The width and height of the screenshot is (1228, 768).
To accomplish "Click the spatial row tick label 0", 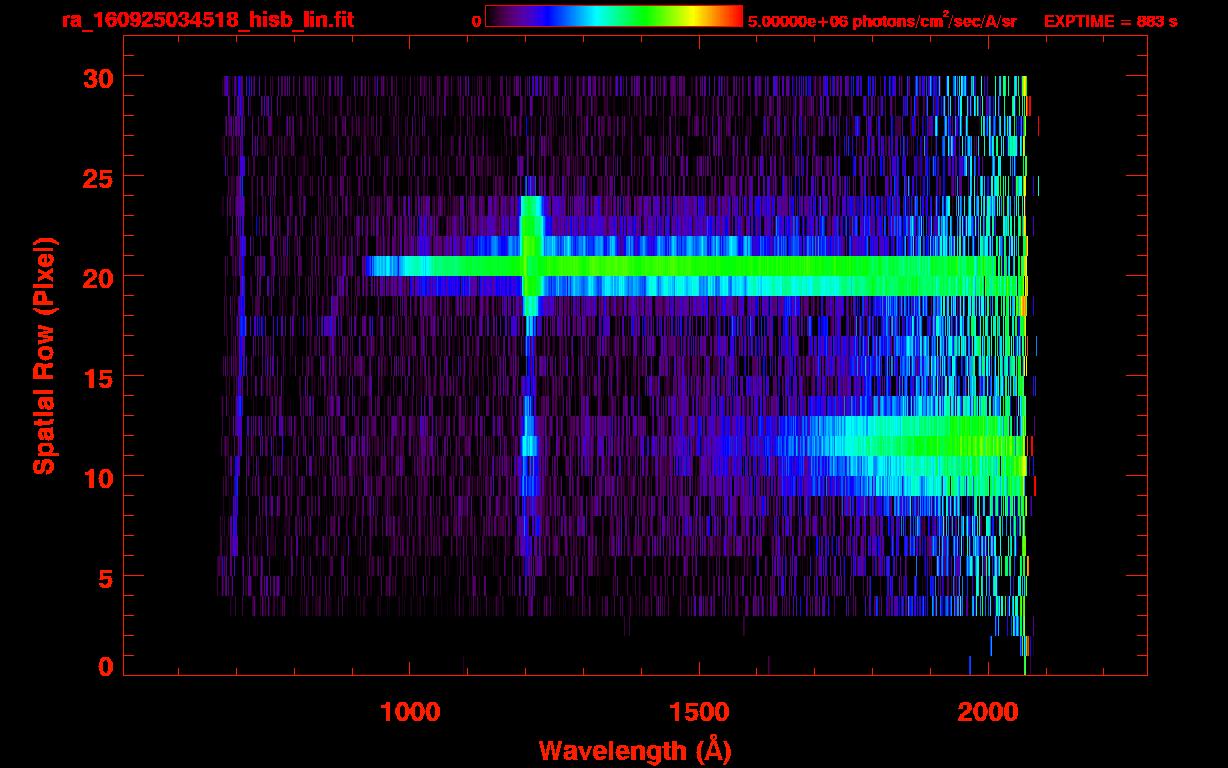I will 105,666.
